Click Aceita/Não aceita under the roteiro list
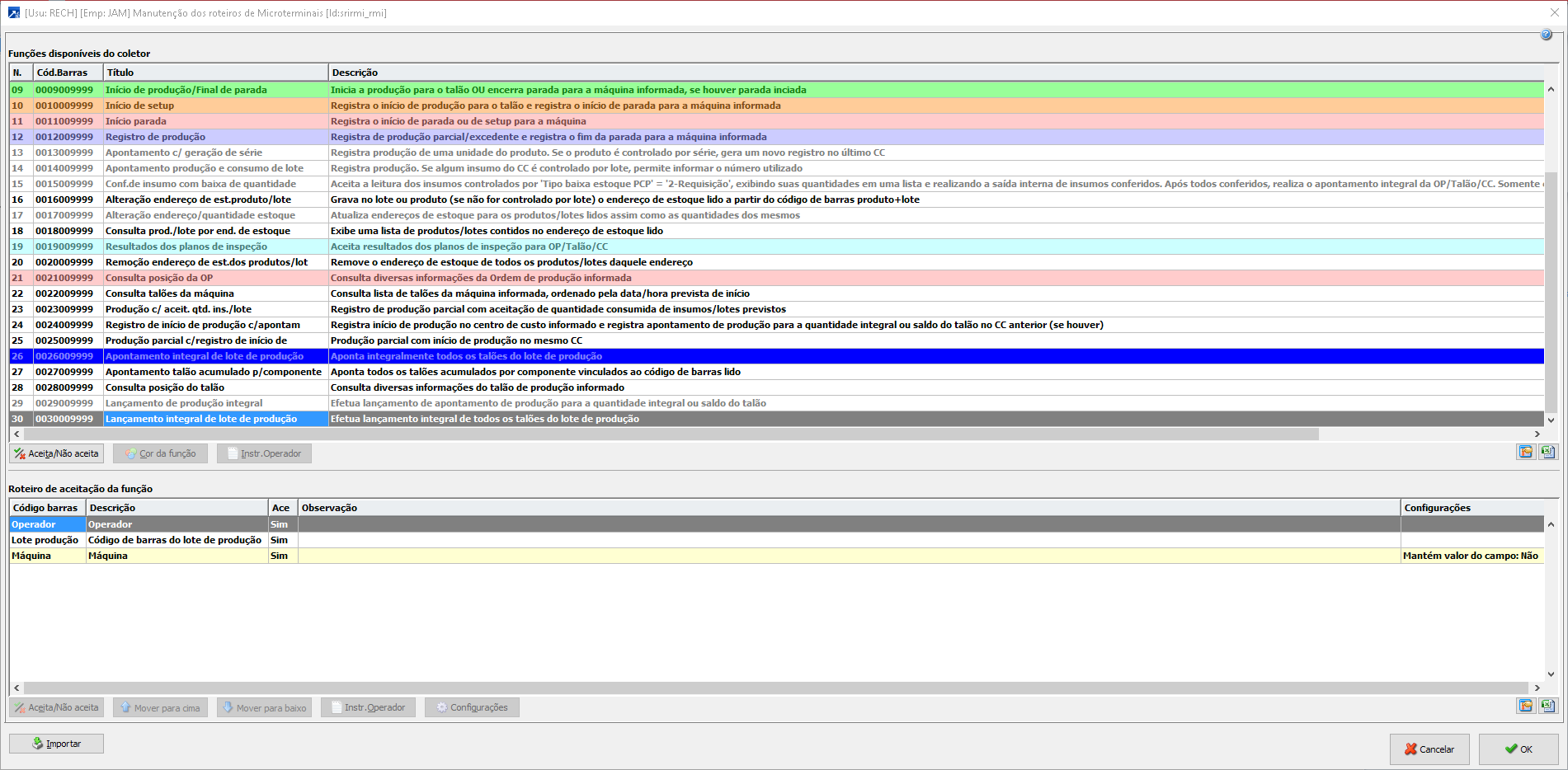This screenshot has width=1568, height=770. 57,707
